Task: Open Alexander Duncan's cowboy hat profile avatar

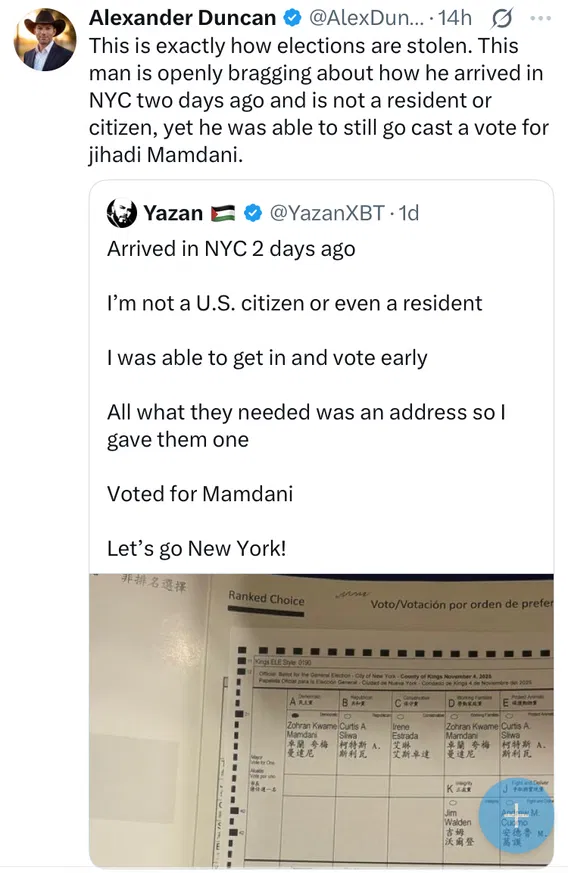Action: pos(45,40)
